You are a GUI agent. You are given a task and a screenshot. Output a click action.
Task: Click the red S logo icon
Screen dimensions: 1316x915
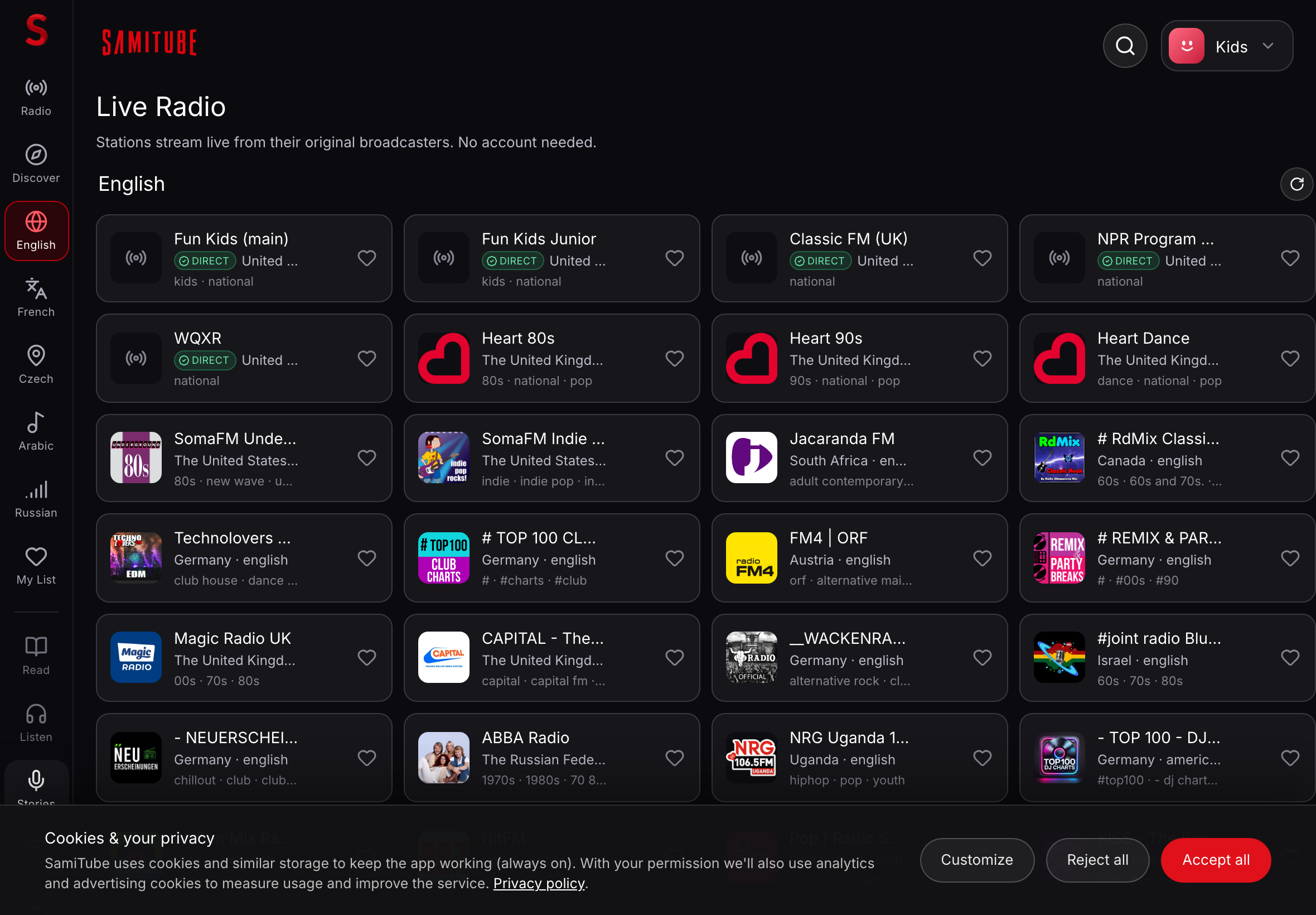[36, 30]
